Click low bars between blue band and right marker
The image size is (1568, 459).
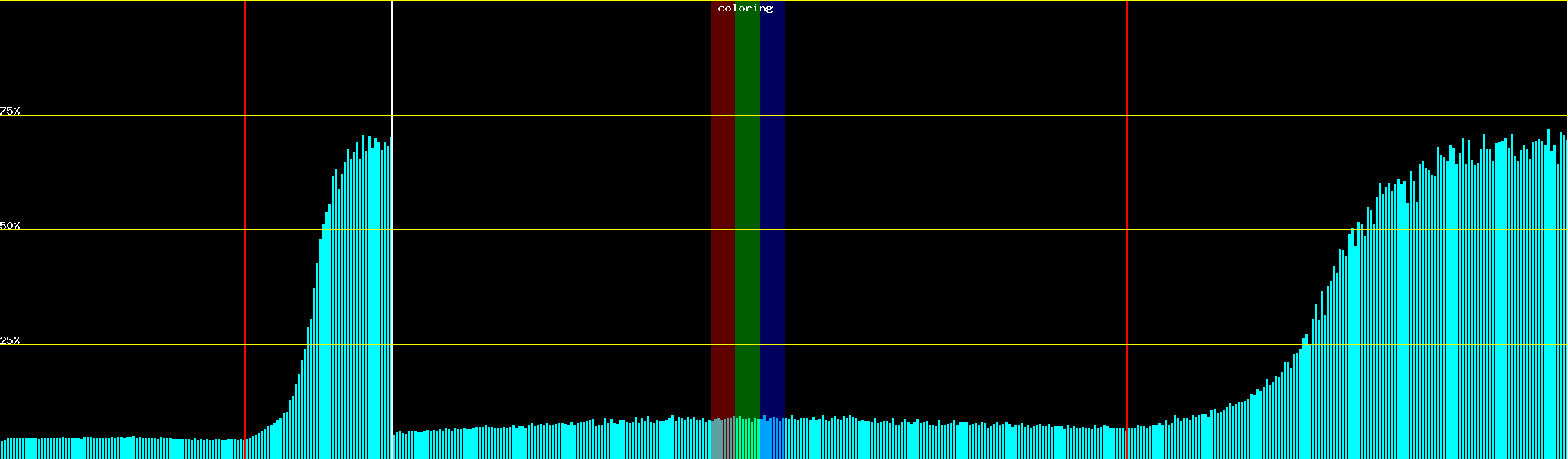pos(957,444)
